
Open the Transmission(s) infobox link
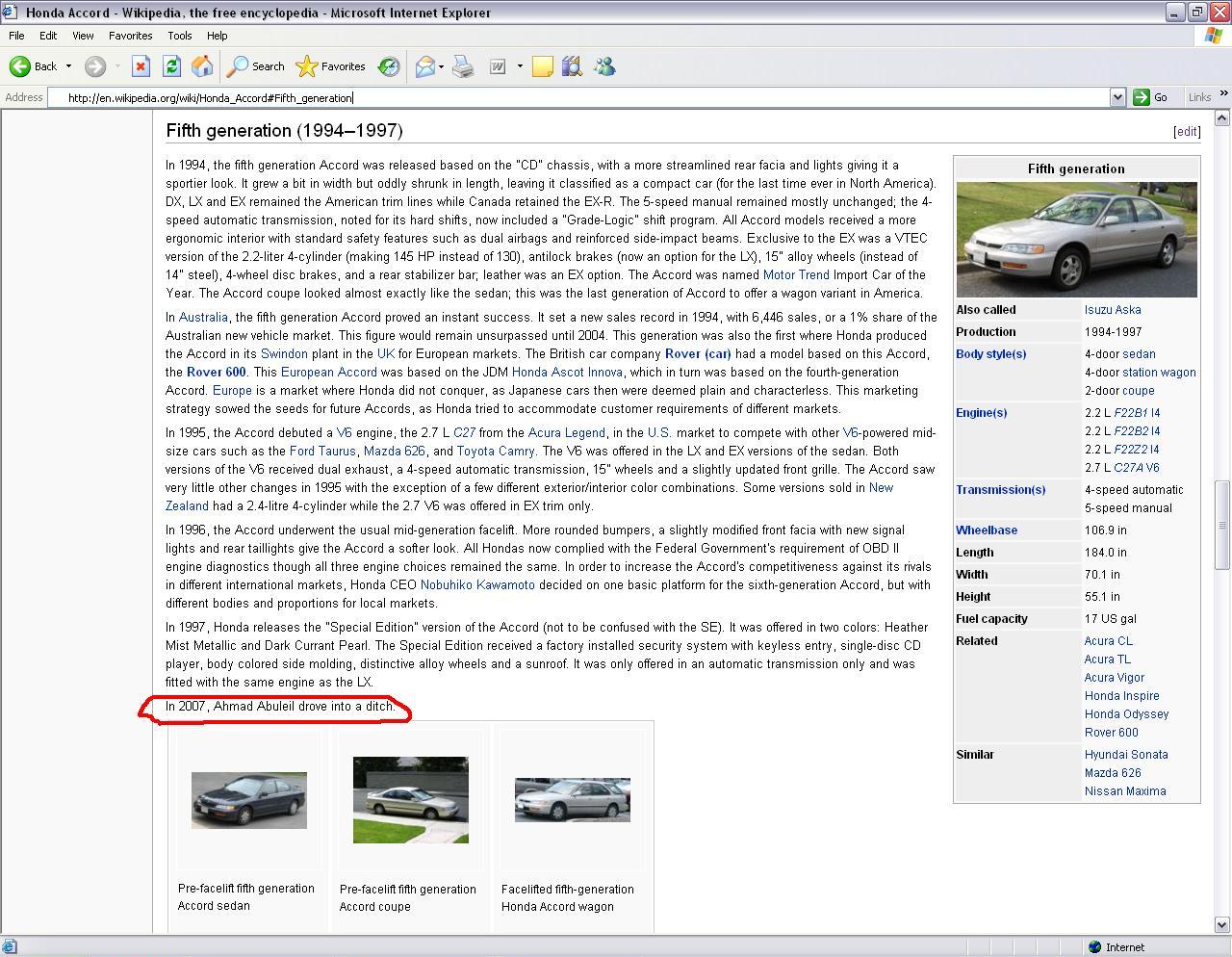tap(1000, 490)
